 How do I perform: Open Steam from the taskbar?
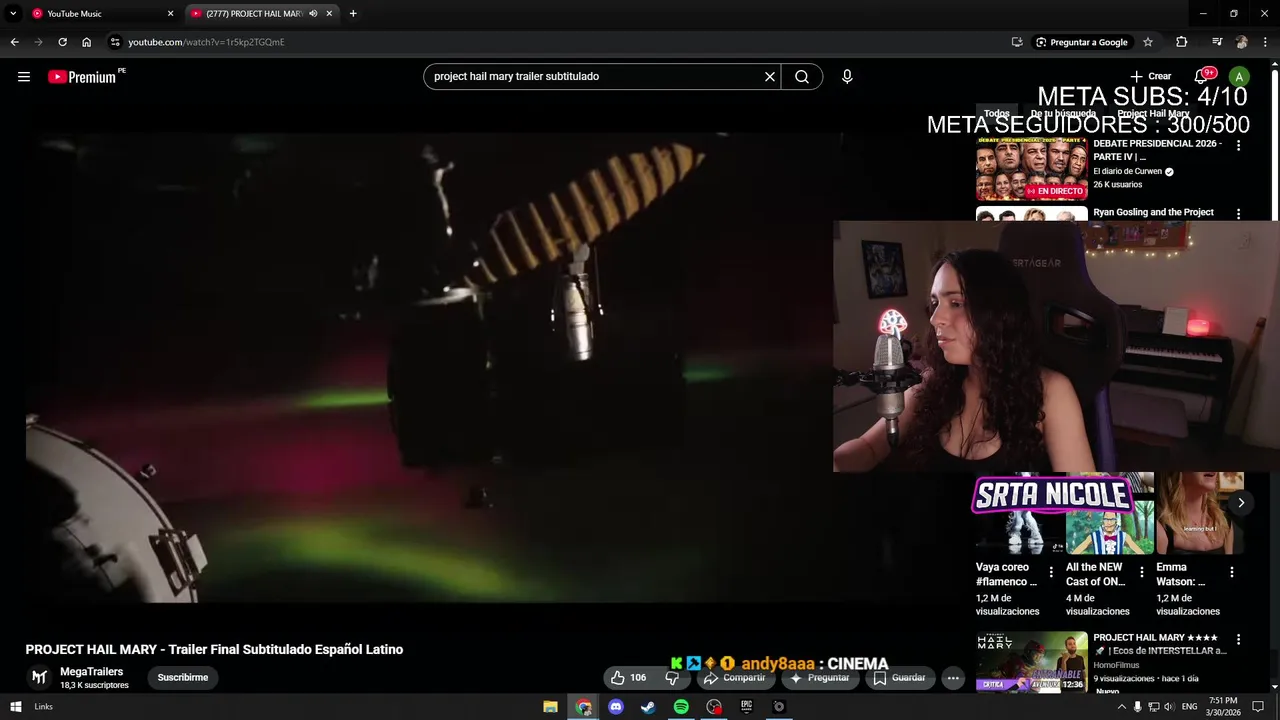tap(648, 706)
